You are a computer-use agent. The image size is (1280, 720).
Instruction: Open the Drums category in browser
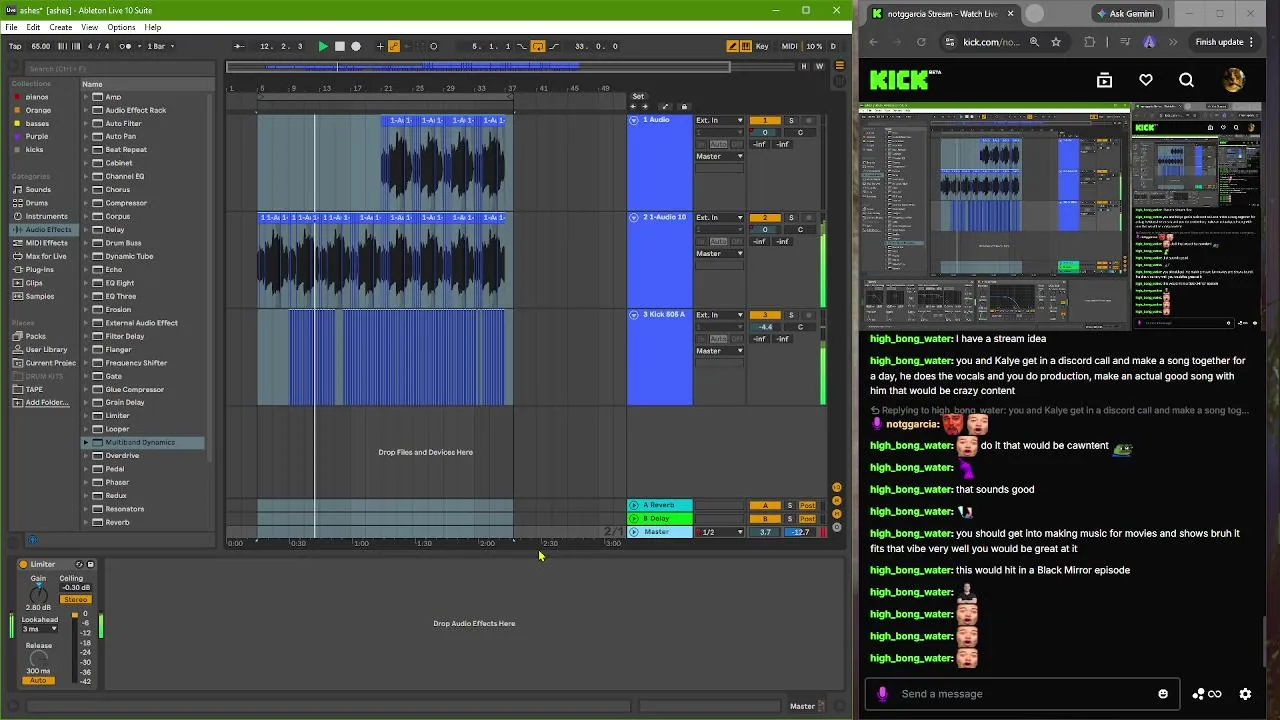[36, 203]
